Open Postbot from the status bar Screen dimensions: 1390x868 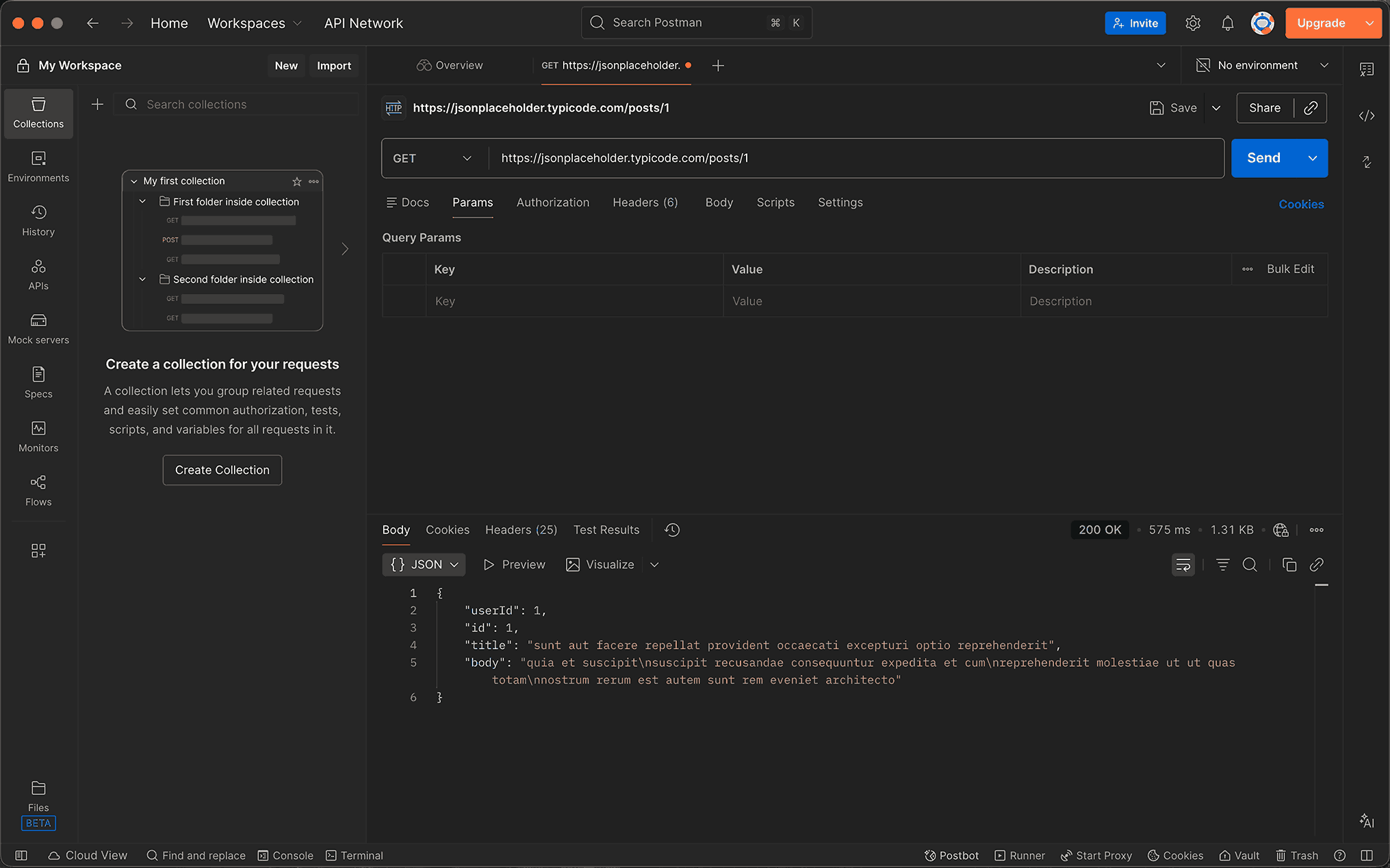[x=951, y=855]
